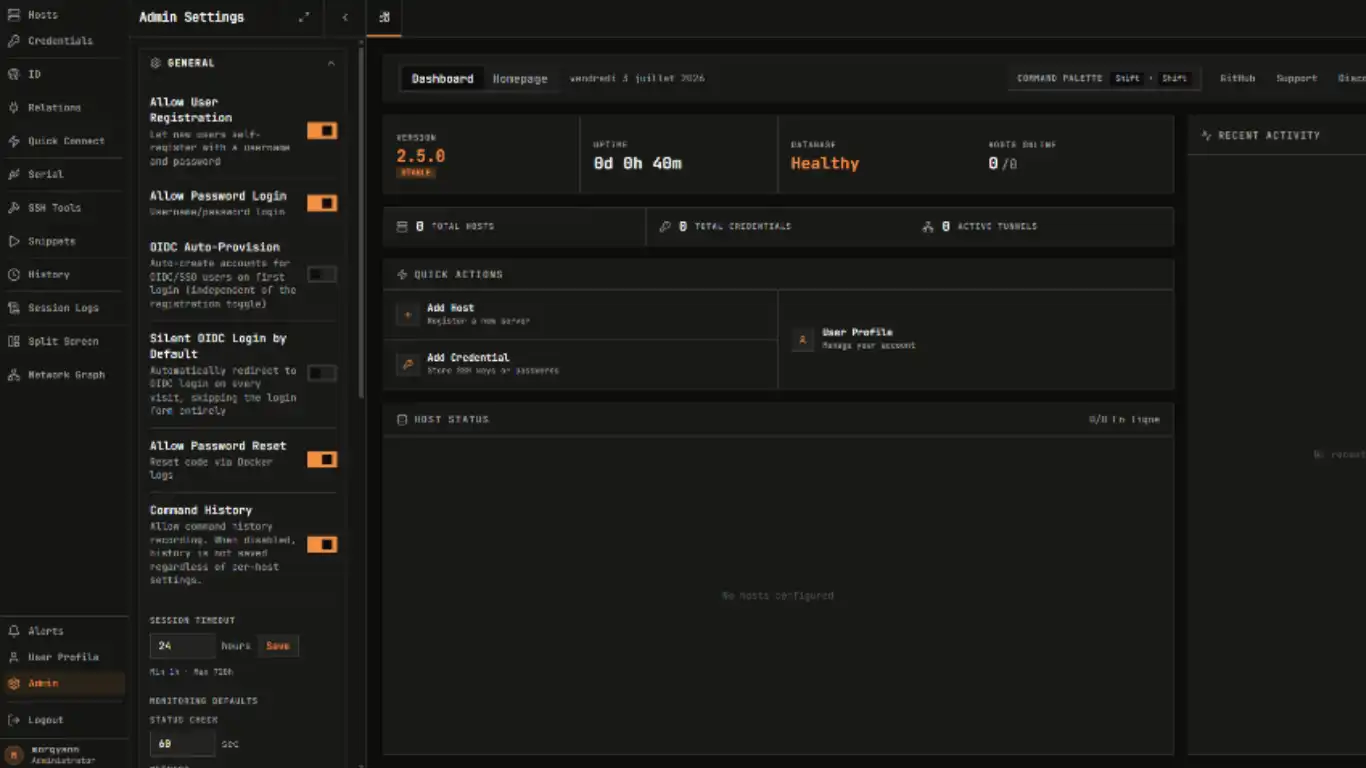The width and height of the screenshot is (1366, 768).
Task: Open the Command Palette button
Action: coord(1103,78)
